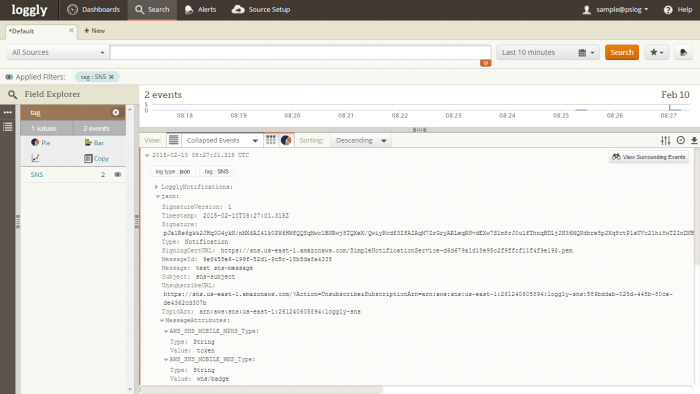
Task: Open the Descending sorting dropdown
Action: [x=361, y=140]
